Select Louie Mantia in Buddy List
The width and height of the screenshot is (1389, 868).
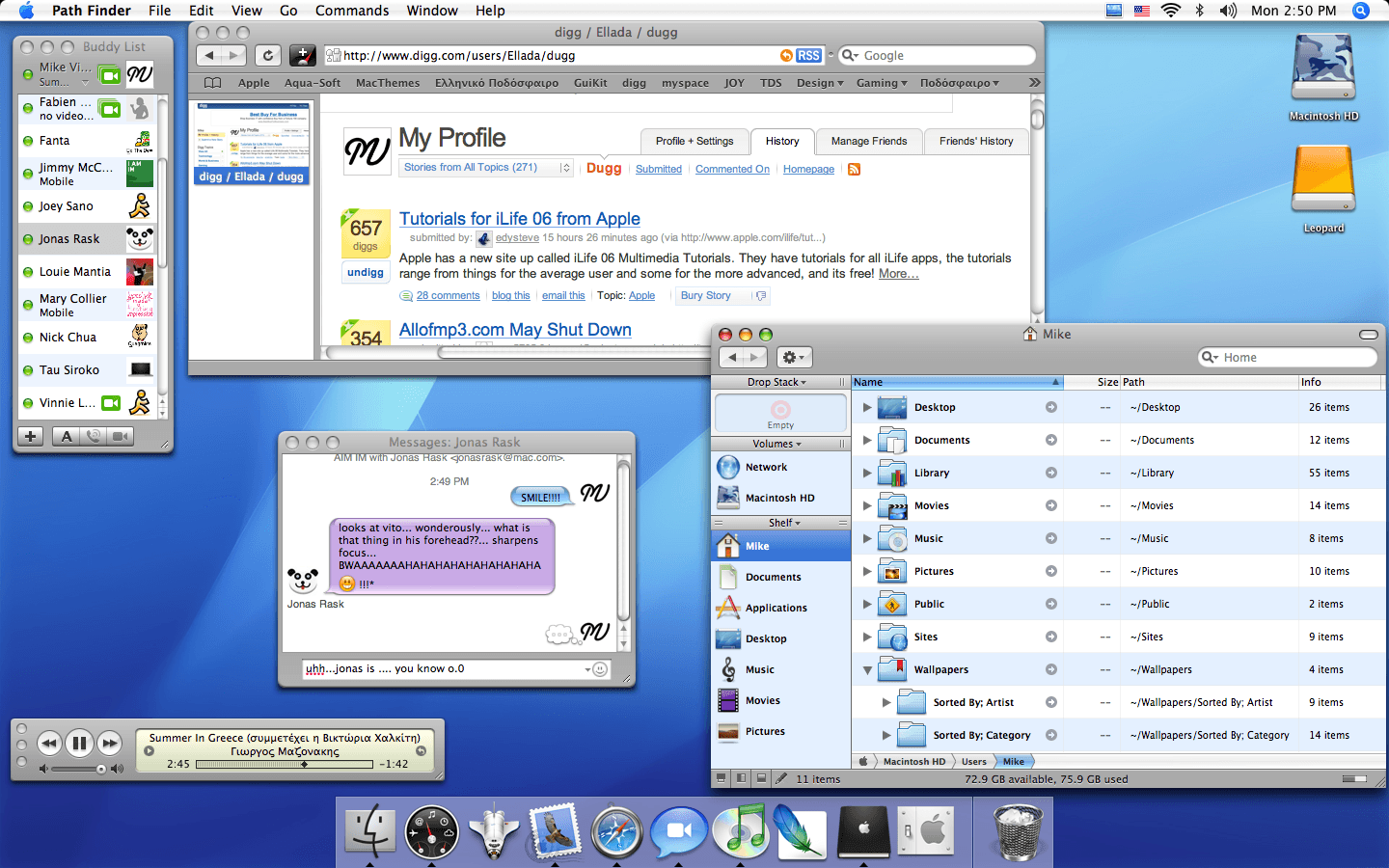point(87,272)
